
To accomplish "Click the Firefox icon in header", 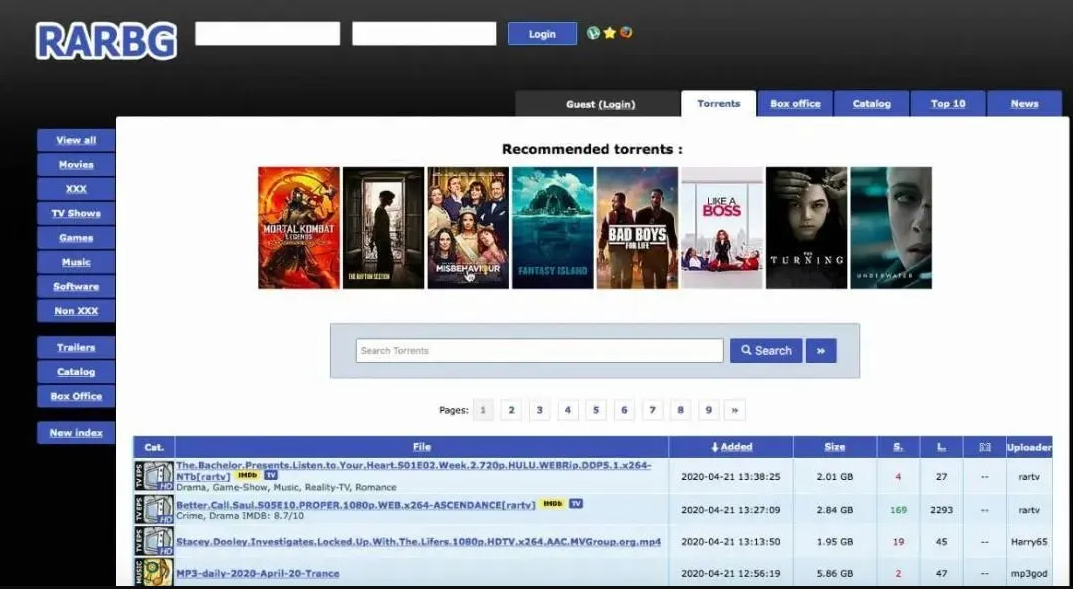I will (x=625, y=33).
